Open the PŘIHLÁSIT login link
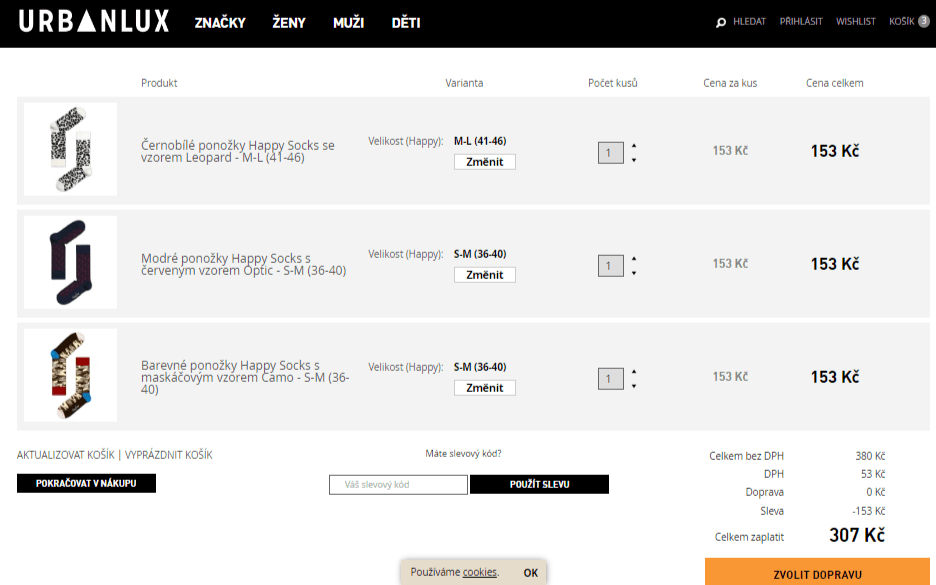 (801, 21)
